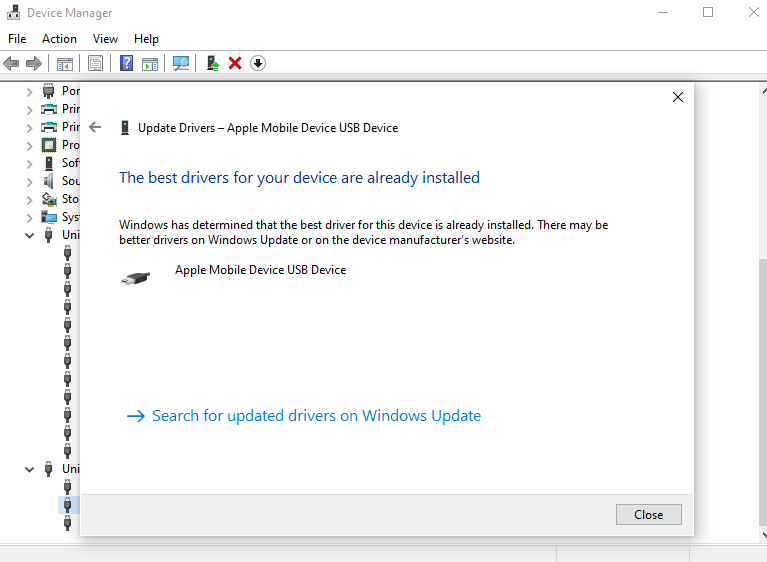Open the Help menu
The height and width of the screenshot is (562, 767).
146,39
